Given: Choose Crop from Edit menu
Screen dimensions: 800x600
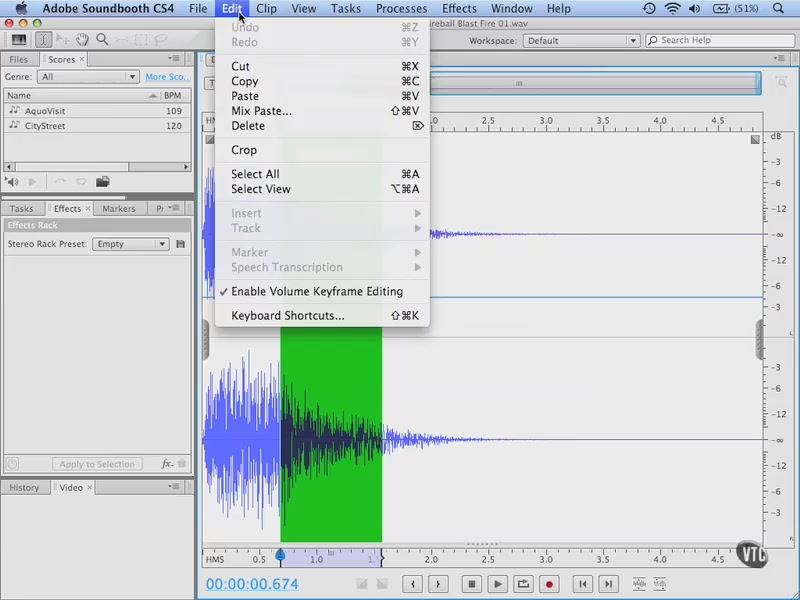Looking at the screenshot, I should pyautogui.click(x=322, y=150).
